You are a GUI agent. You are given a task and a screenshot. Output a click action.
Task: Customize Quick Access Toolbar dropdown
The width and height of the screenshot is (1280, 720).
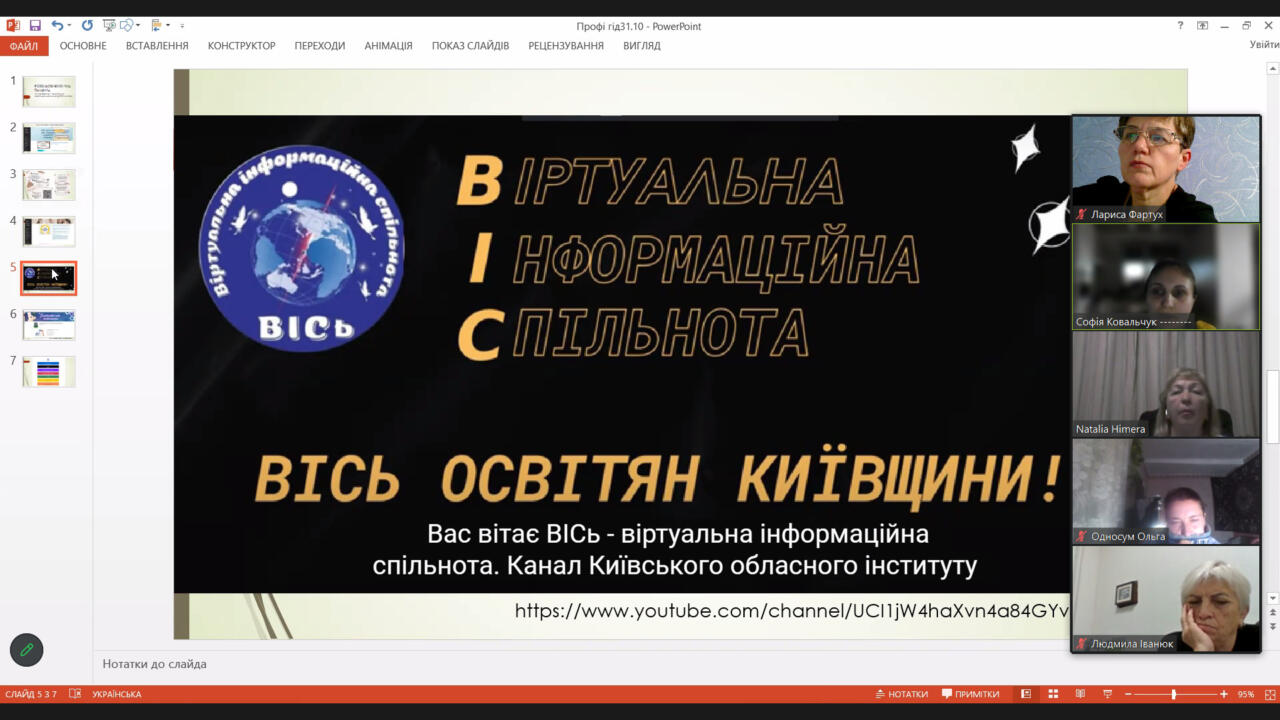[182, 26]
